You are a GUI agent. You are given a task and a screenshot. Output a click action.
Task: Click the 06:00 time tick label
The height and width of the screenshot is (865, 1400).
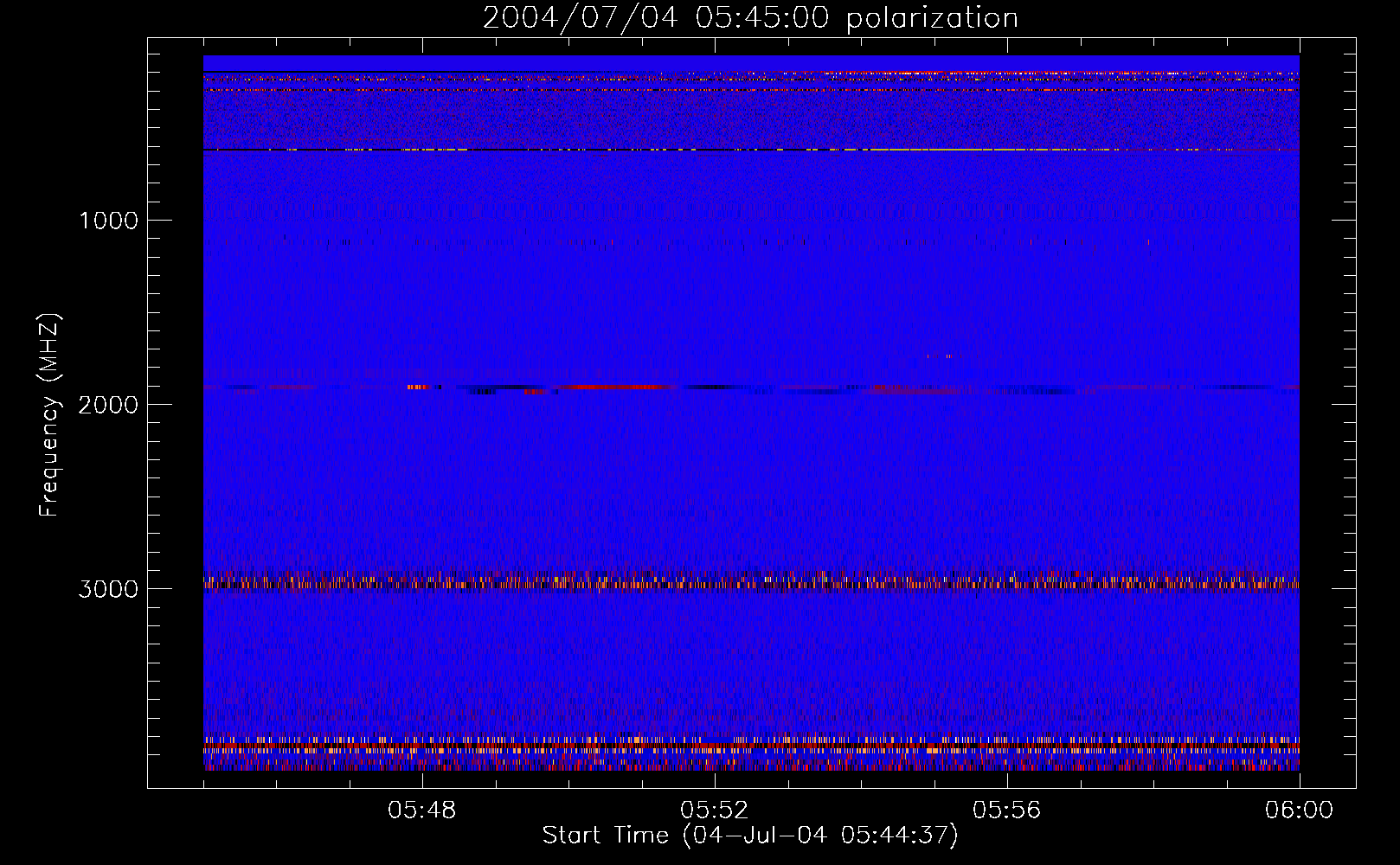pyautogui.click(x=1300, y=811)
